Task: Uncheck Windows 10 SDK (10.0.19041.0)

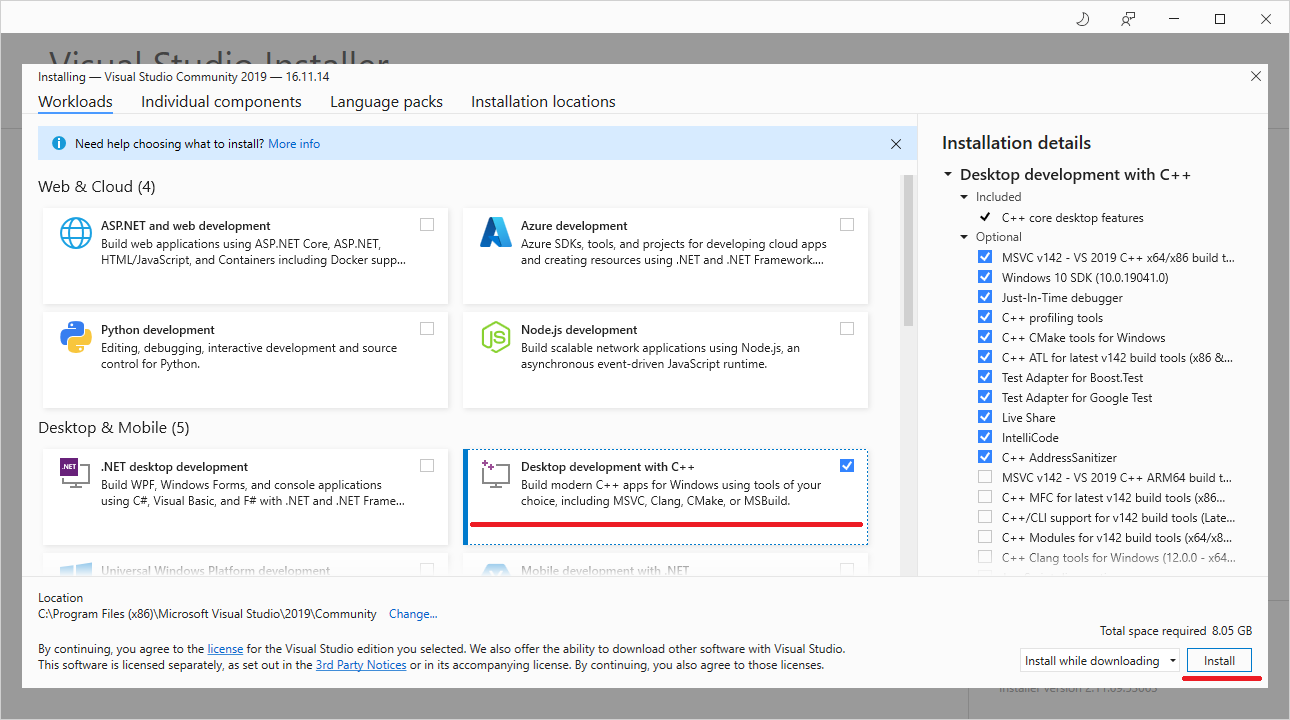Action: tap(985, 277)
